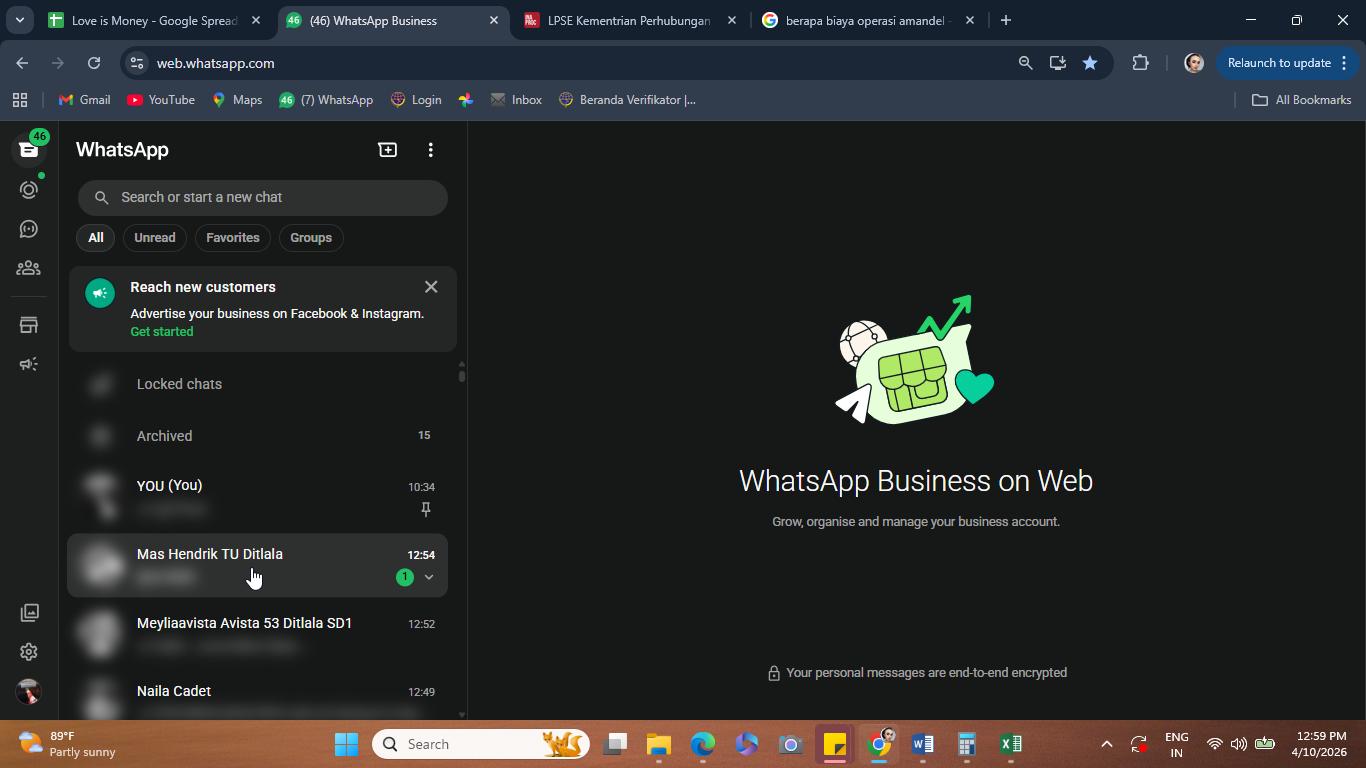1366x768 pixels.
Task: Select the Unread chat filter
Action: (155, 238)
